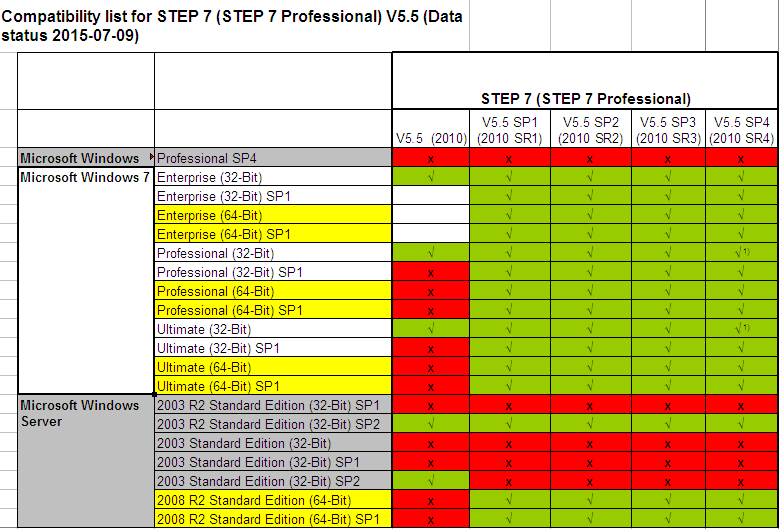This screenshot has width=779, height=529.
Task: Select the 'V5.5 SP1 (2010 SR1)' column header
Action: [510, 129]
